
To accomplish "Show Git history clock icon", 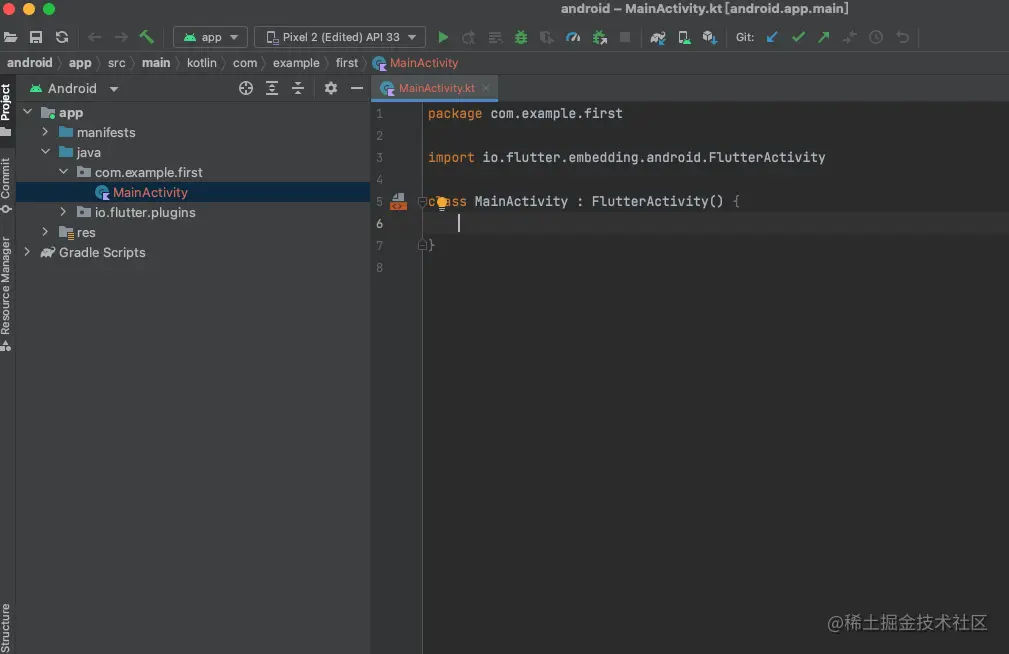I will [876, 37].
